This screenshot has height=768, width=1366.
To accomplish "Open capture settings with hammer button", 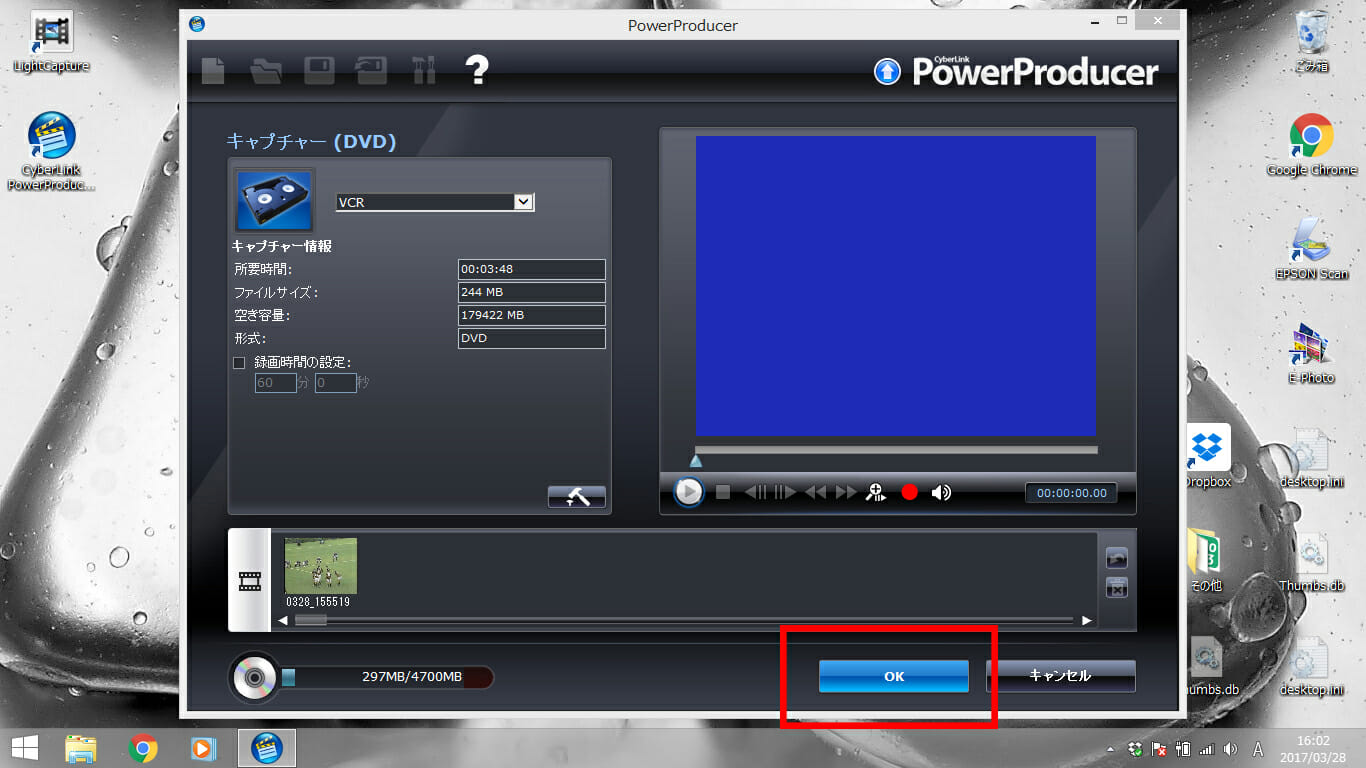I will [577, 497].
